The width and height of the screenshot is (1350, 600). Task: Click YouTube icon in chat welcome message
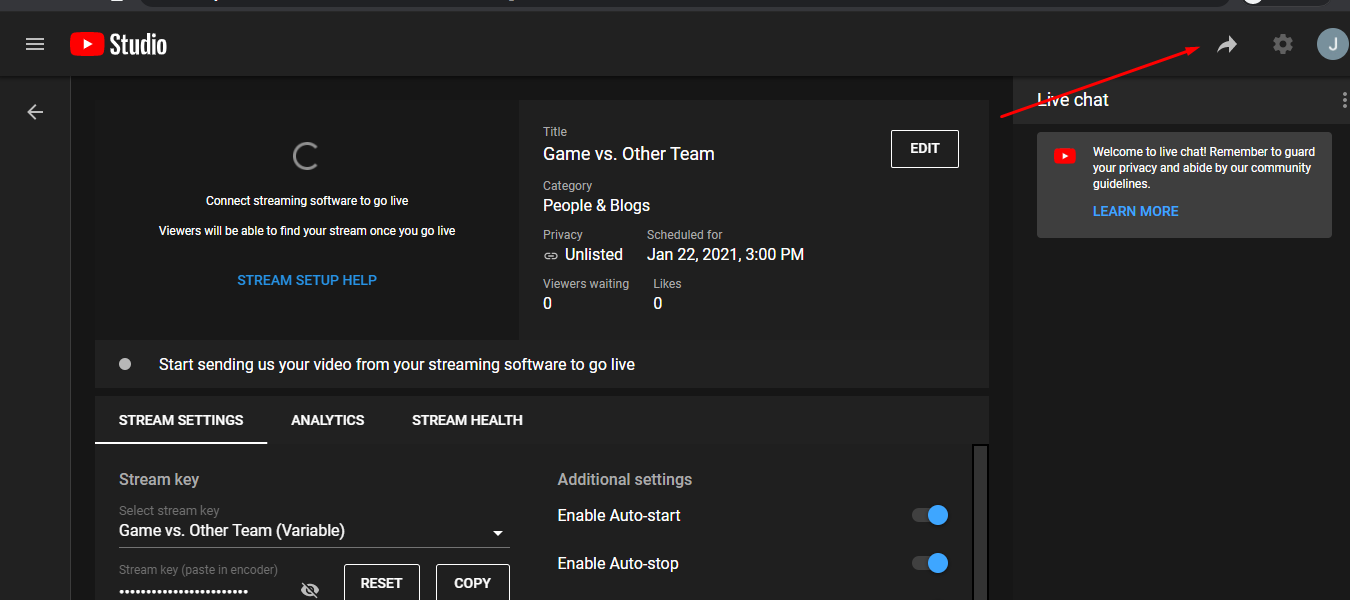pyautogui.click(x=1064, y=156)
